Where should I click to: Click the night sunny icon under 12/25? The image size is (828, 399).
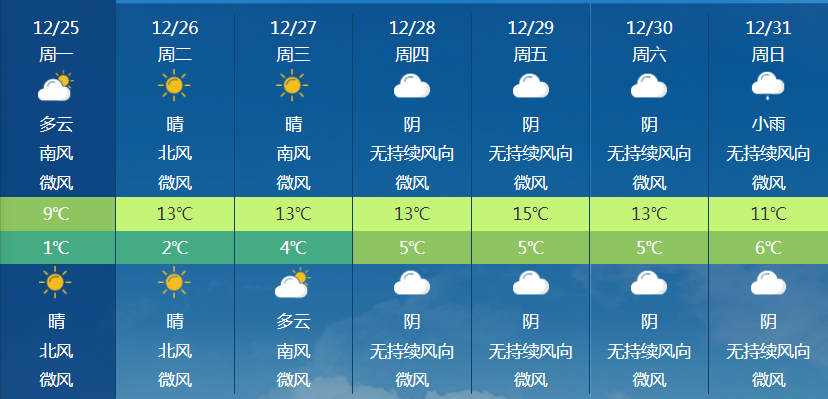tap(55, 282)
